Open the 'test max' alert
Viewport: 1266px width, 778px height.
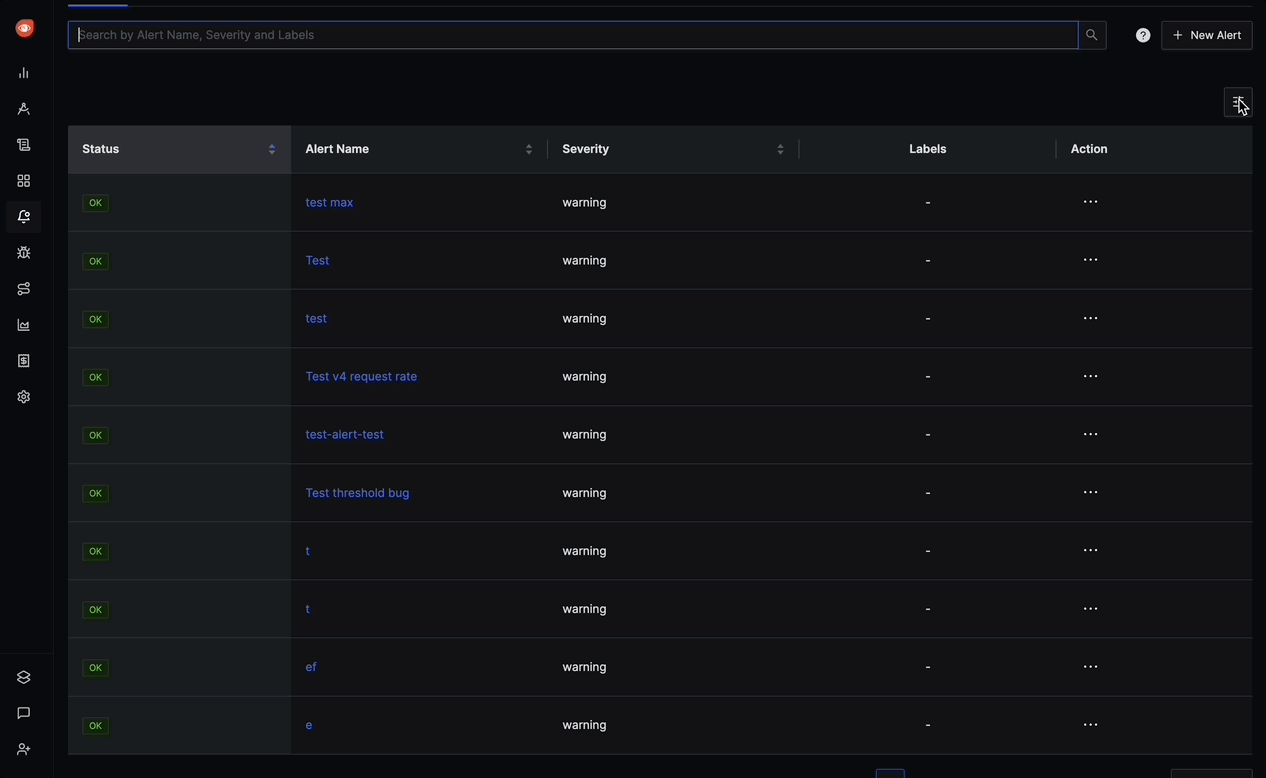[329, 202]
